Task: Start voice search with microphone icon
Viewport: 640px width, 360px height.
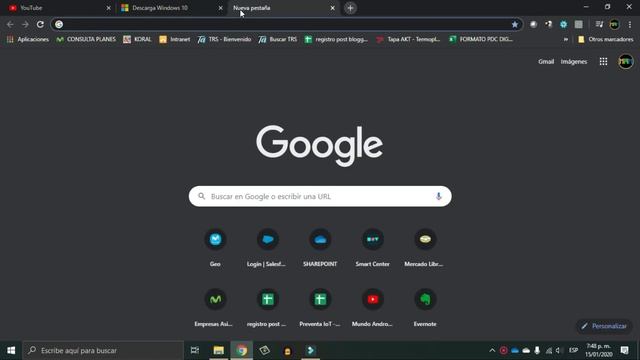Action: coord(438,196)
